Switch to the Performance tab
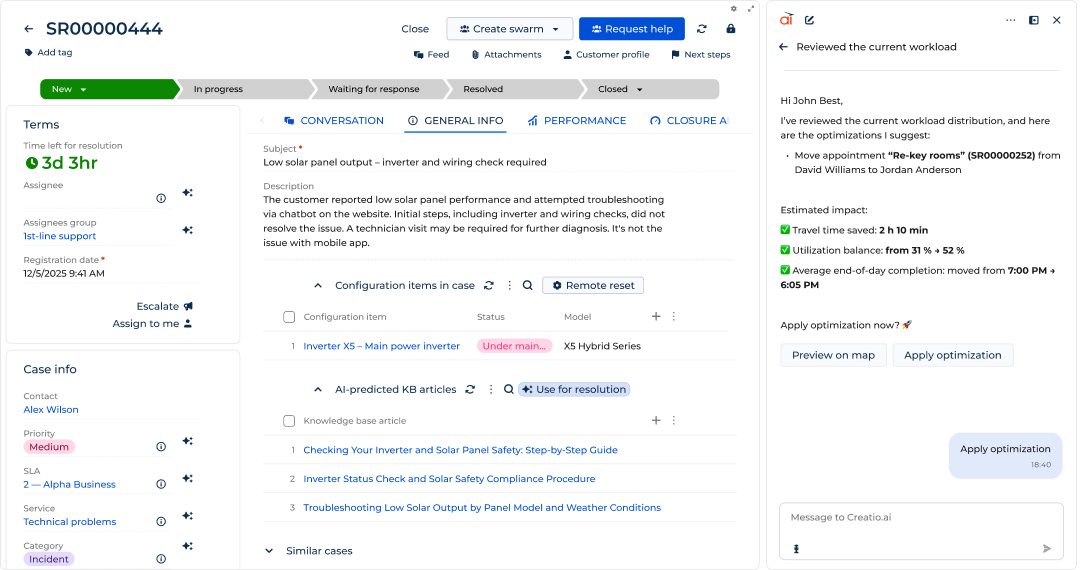The height and width of the screenshot is (570, 1082). pos(576,120)
